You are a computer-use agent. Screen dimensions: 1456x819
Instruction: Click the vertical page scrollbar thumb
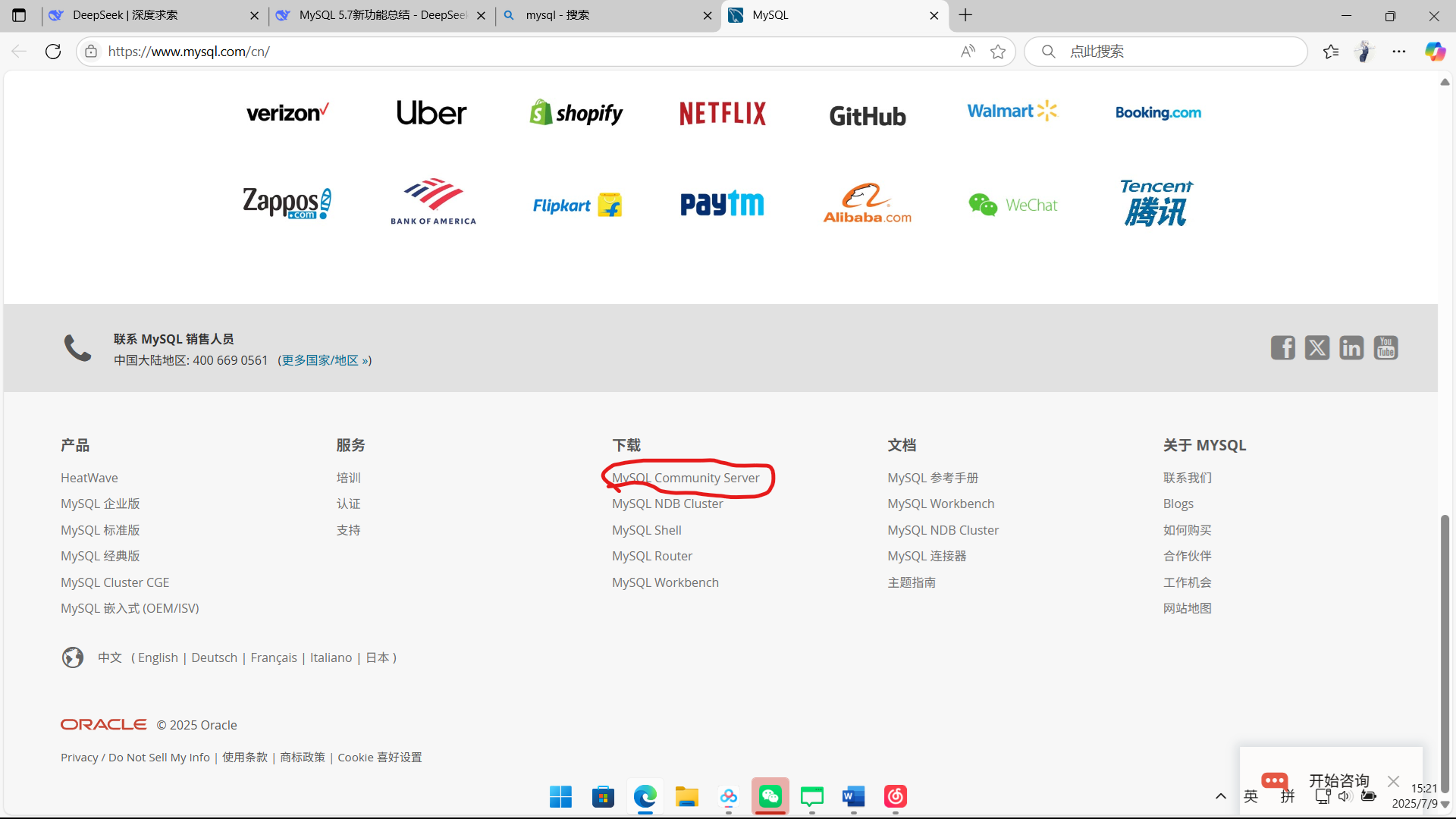click(1445, 652)
